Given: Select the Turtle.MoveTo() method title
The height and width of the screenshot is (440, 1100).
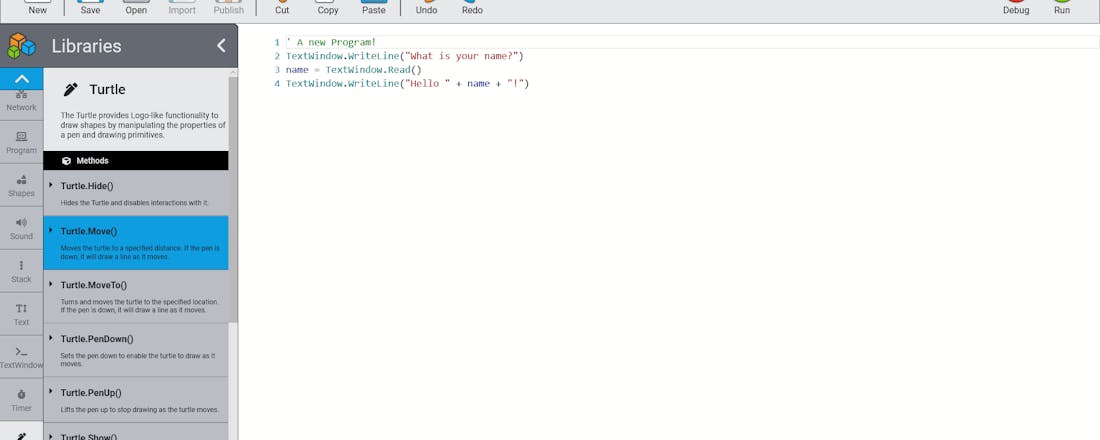Looking at the screenshot, I should coord(94,285).
